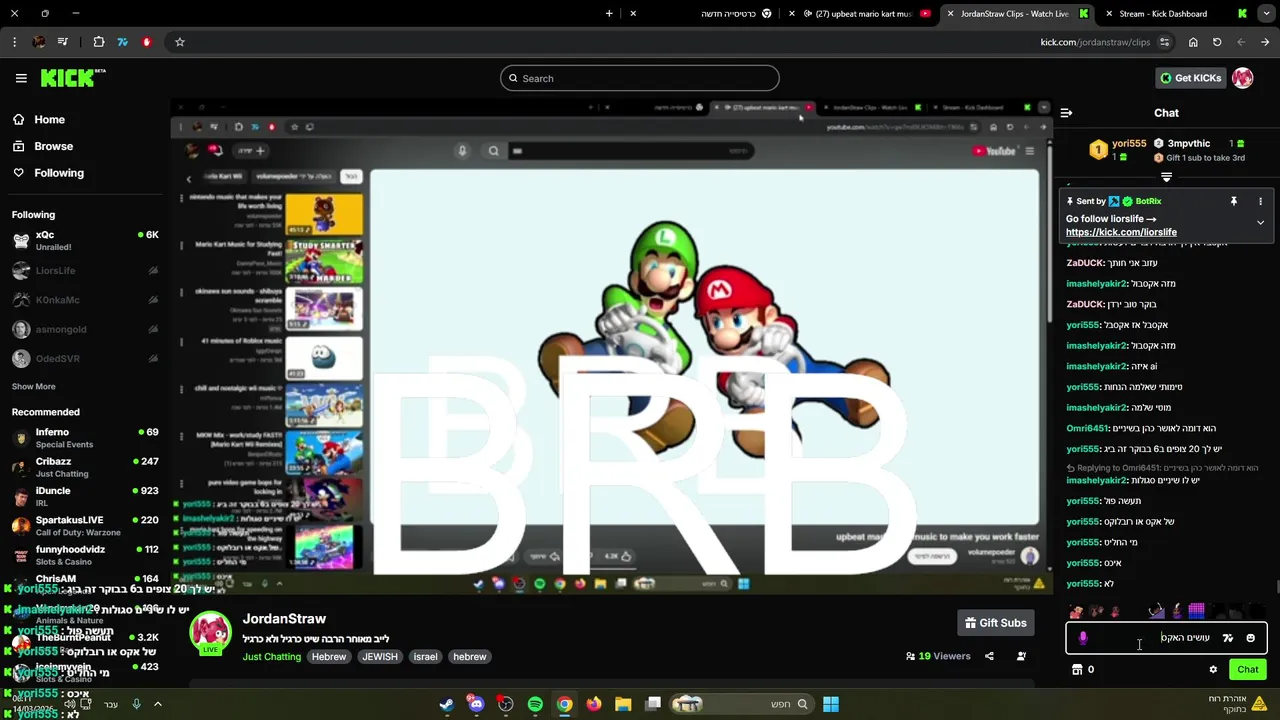Go to browser home page
The height and width of the screenshot is (720, 1280).
tap(1193, 42)
